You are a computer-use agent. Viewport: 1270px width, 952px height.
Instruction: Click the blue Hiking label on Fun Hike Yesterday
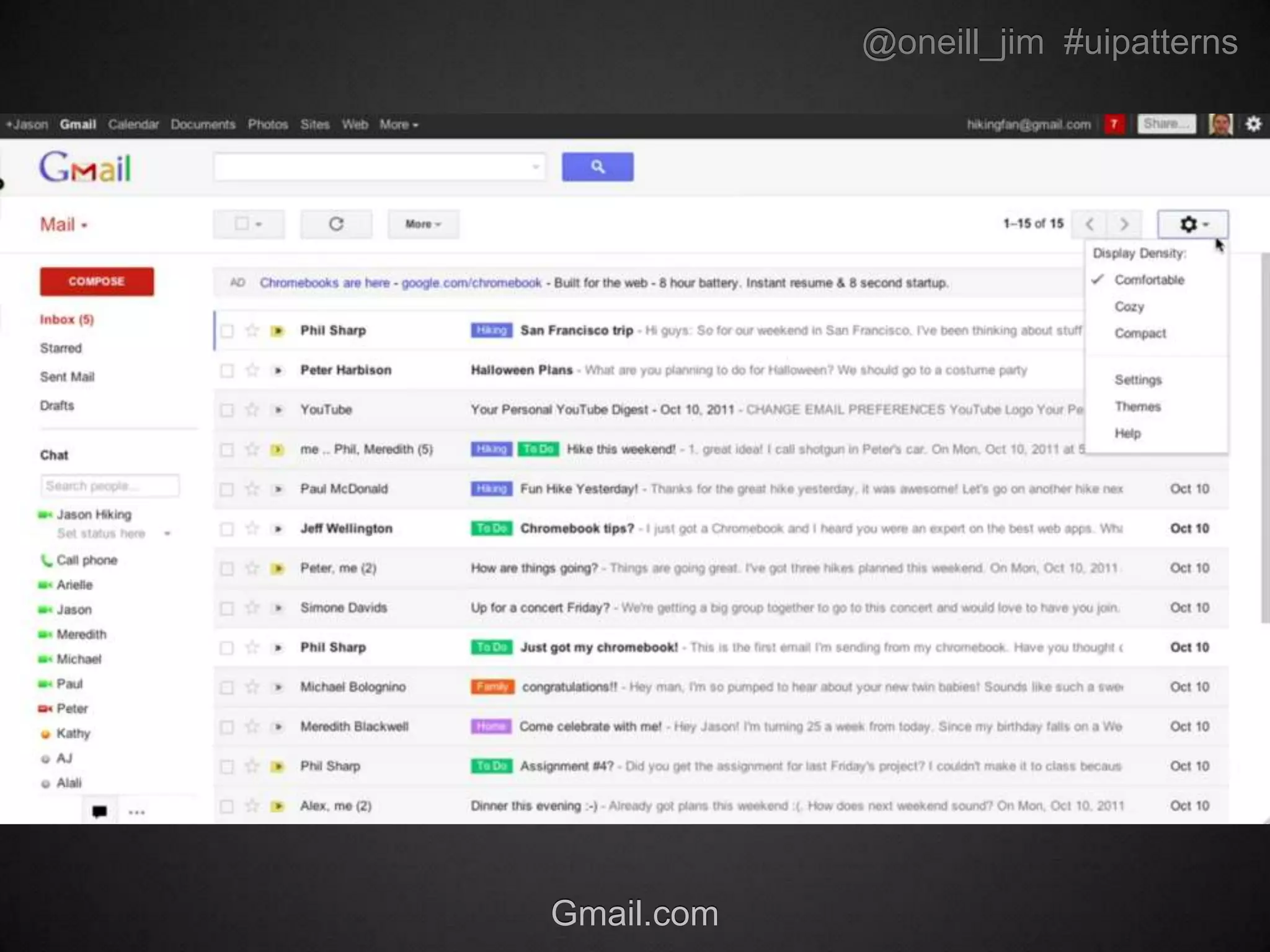tap(492, 489)
